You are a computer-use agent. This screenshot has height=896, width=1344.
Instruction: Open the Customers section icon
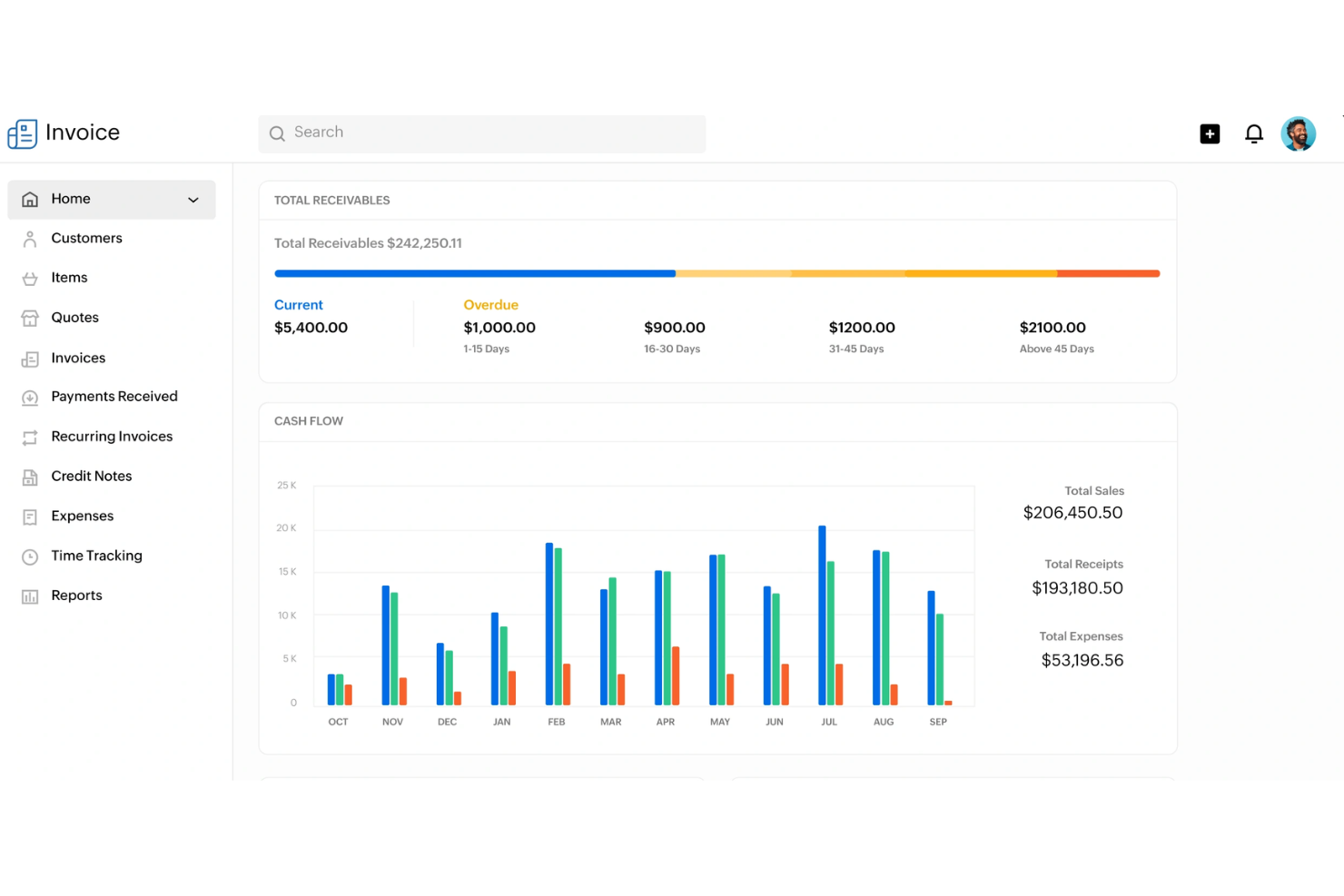coord(30,238)
